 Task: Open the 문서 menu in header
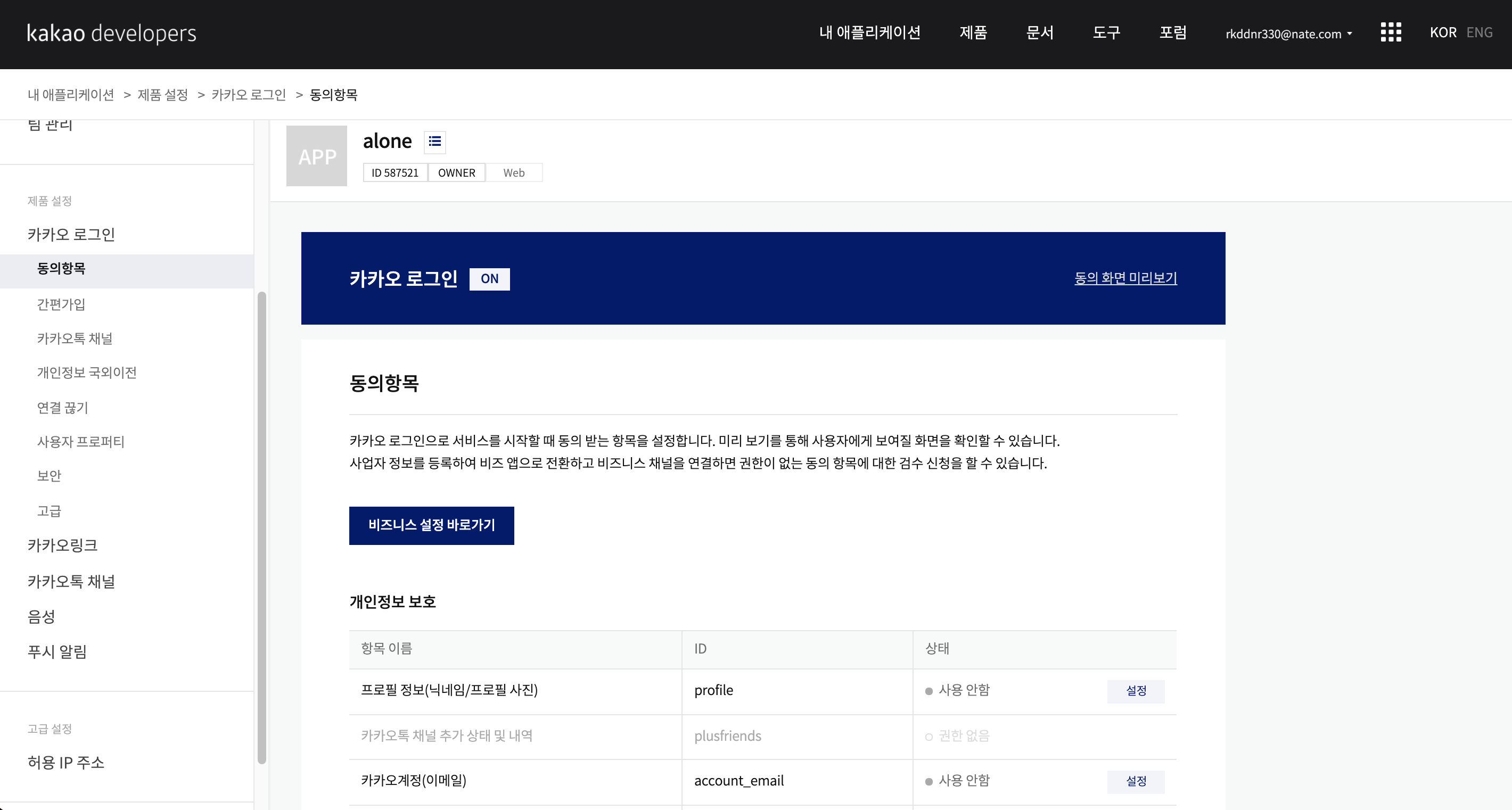1039,33
